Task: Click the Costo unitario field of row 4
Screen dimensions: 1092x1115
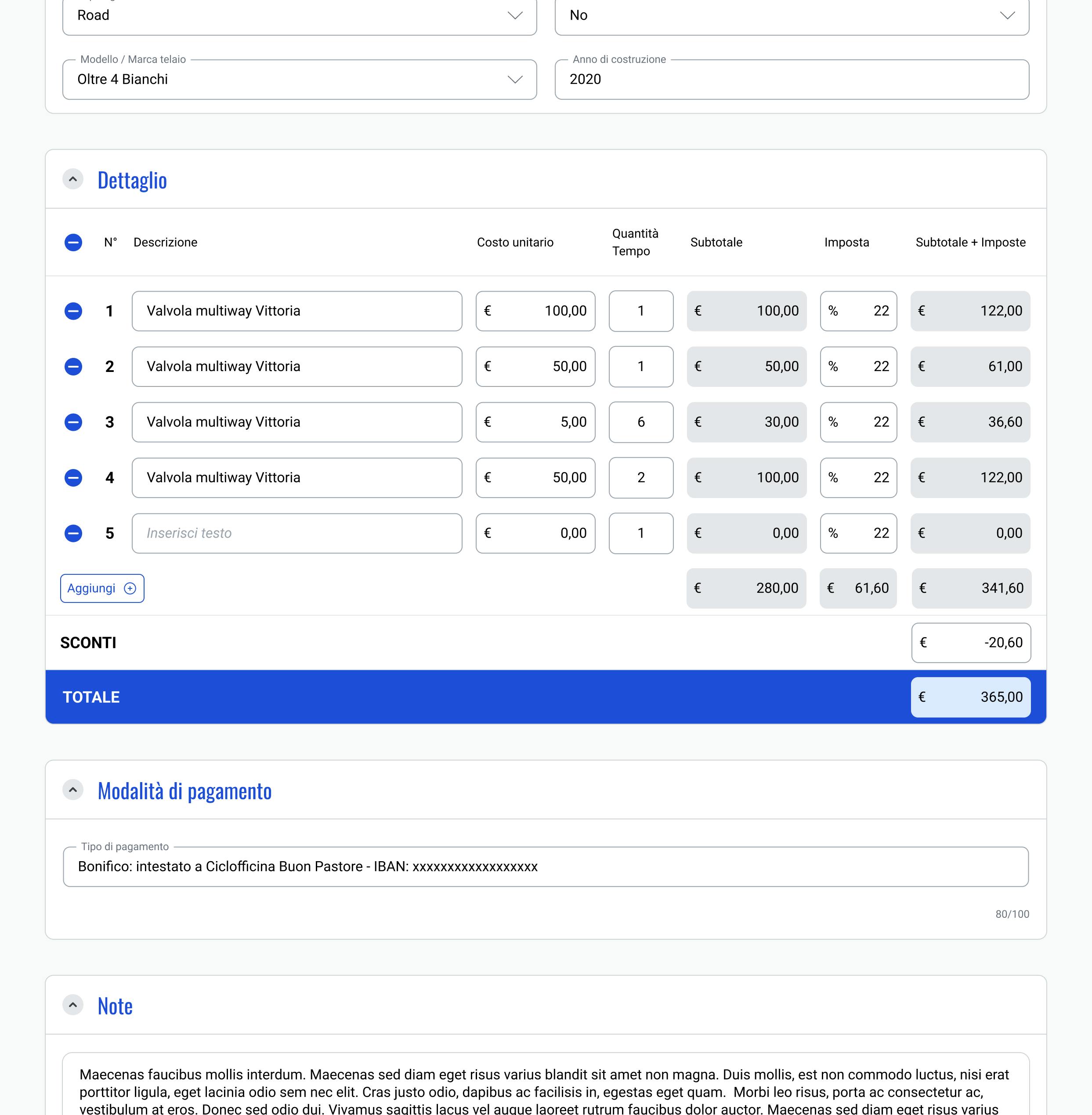Action: [535, 477]
